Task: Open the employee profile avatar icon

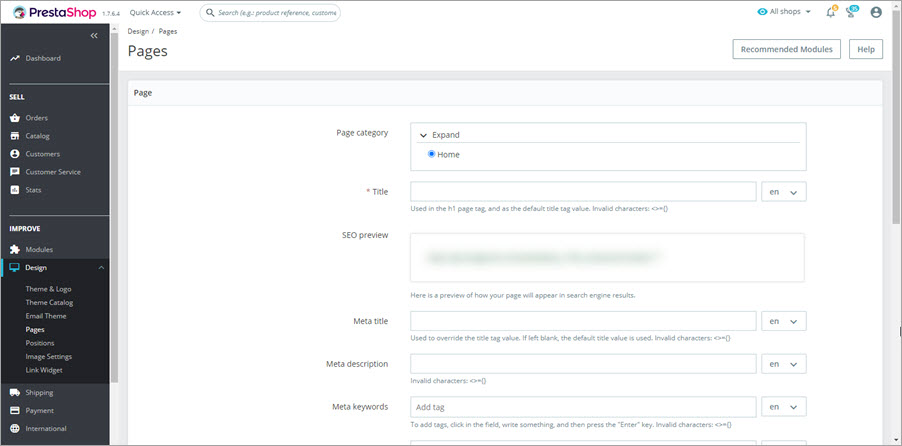Action: coord(876,12)
